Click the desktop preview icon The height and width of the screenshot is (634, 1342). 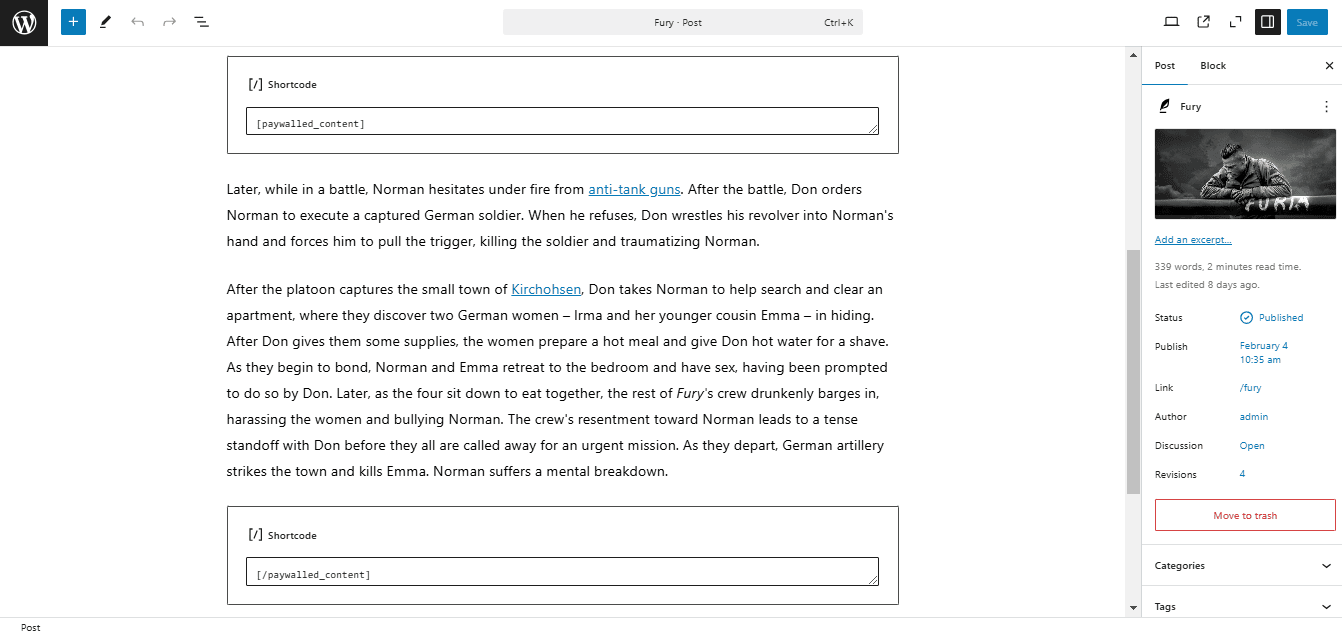(1172, 22)
